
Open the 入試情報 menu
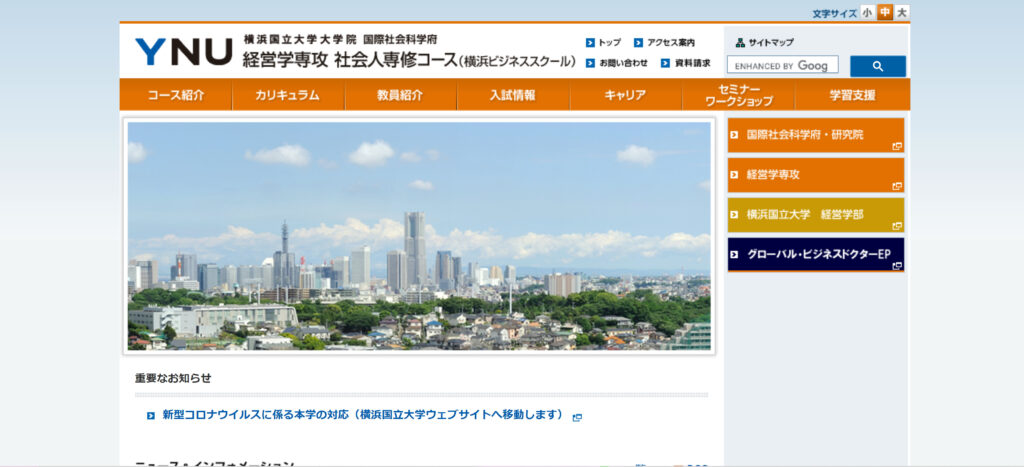pos(512,95)
